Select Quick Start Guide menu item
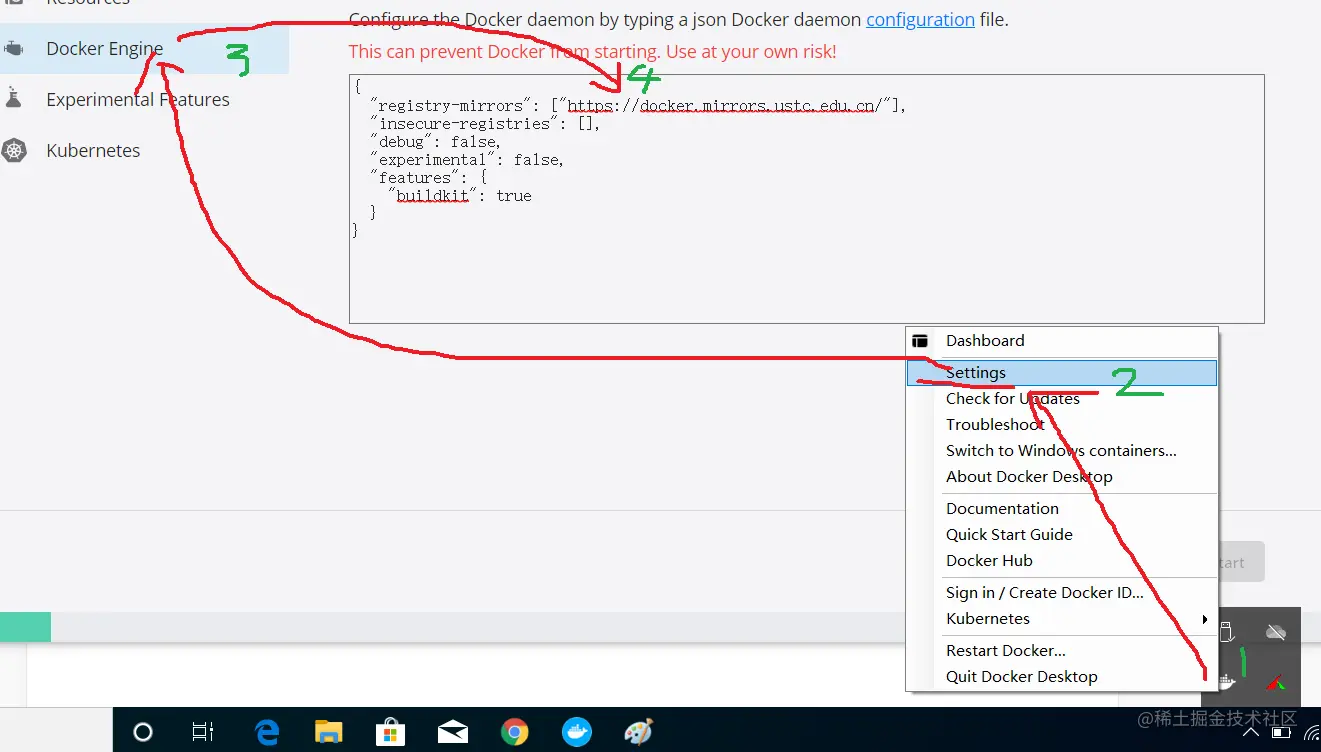Viewport: 1321px width, 752px height. click(1062, 535)
